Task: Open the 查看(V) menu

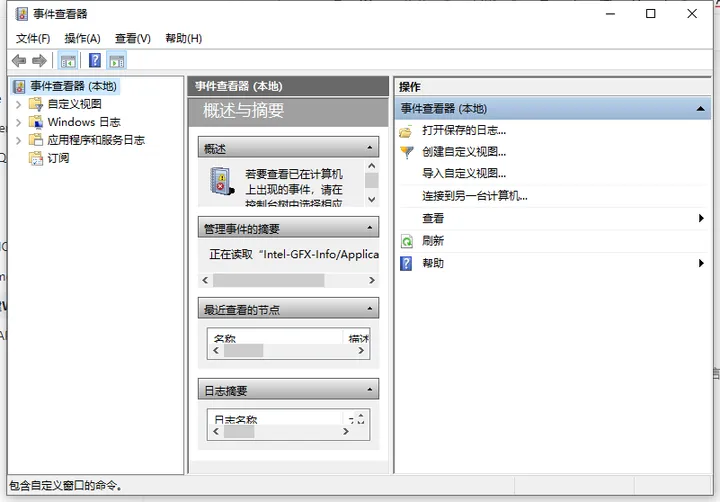Action: click(x=133, y=39)
